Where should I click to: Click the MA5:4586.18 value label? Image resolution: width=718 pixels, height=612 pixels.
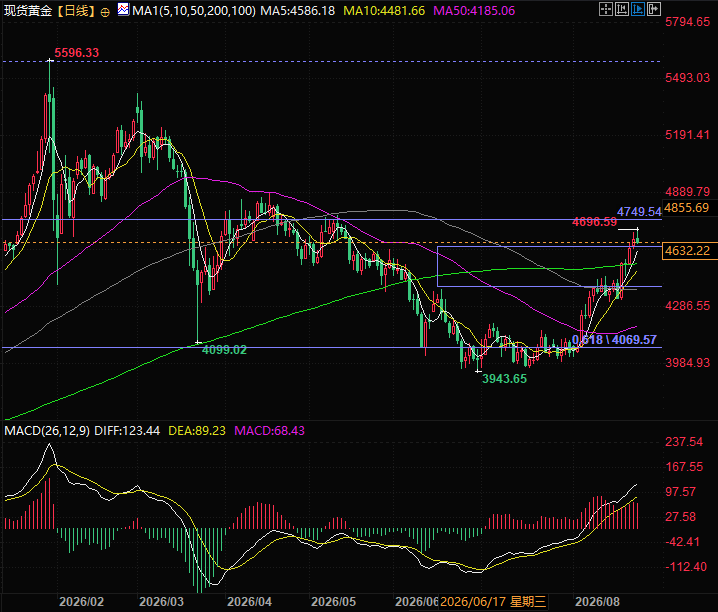click(x=298, y=11)
